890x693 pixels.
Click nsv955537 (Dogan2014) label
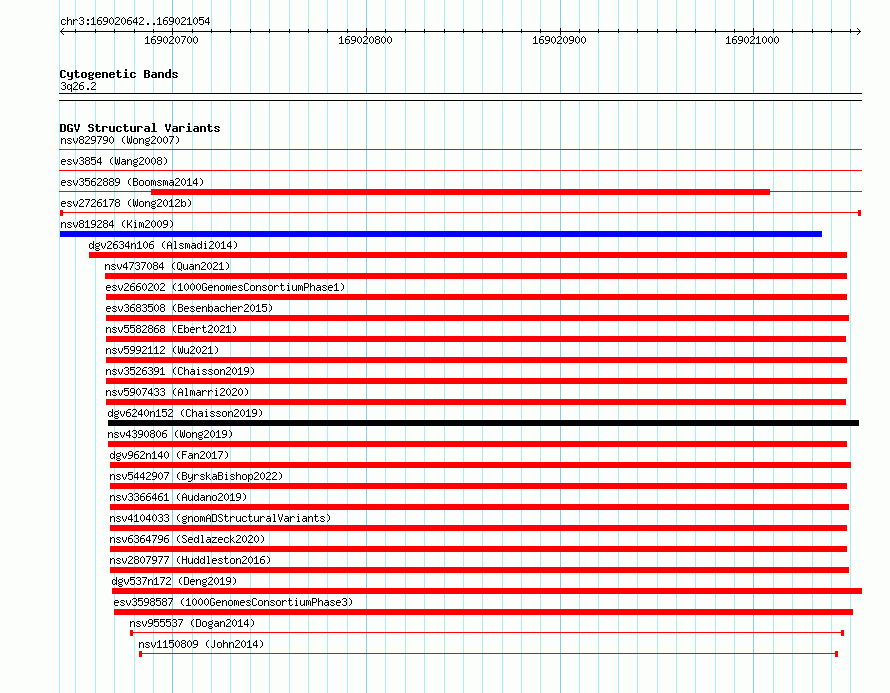192,623
